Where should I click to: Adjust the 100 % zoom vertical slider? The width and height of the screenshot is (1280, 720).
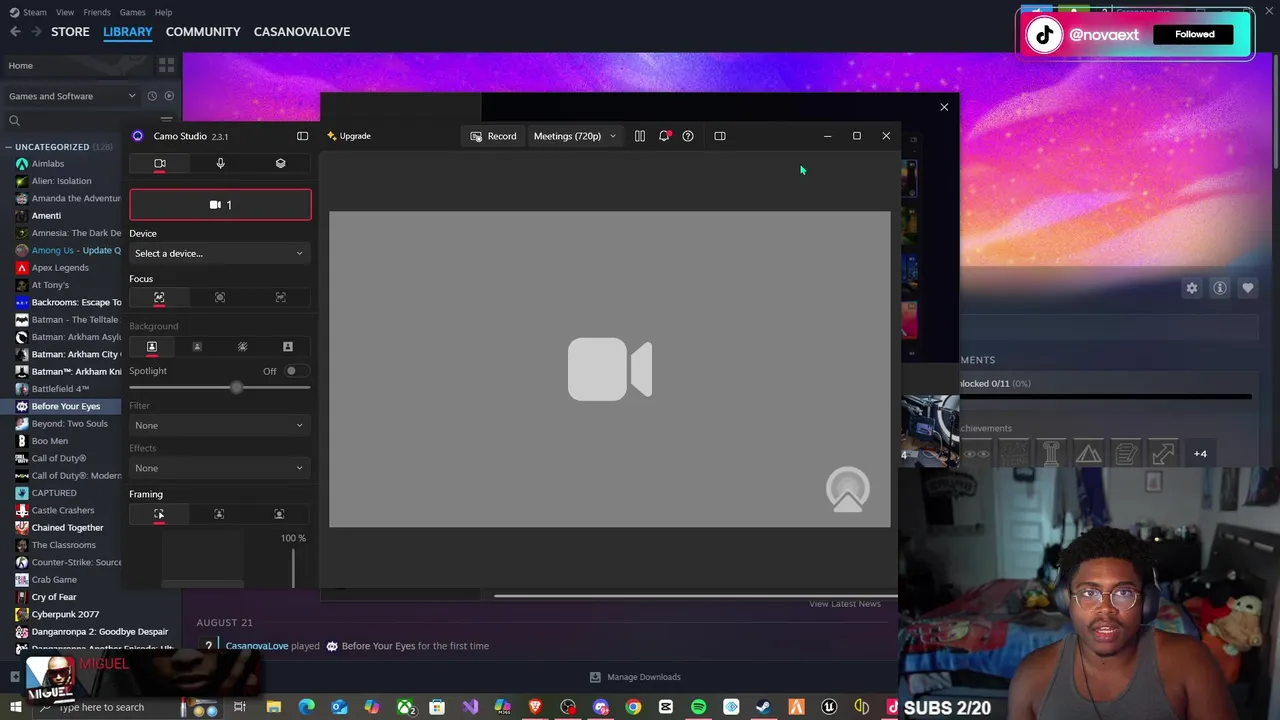click(x=293, y=567)
